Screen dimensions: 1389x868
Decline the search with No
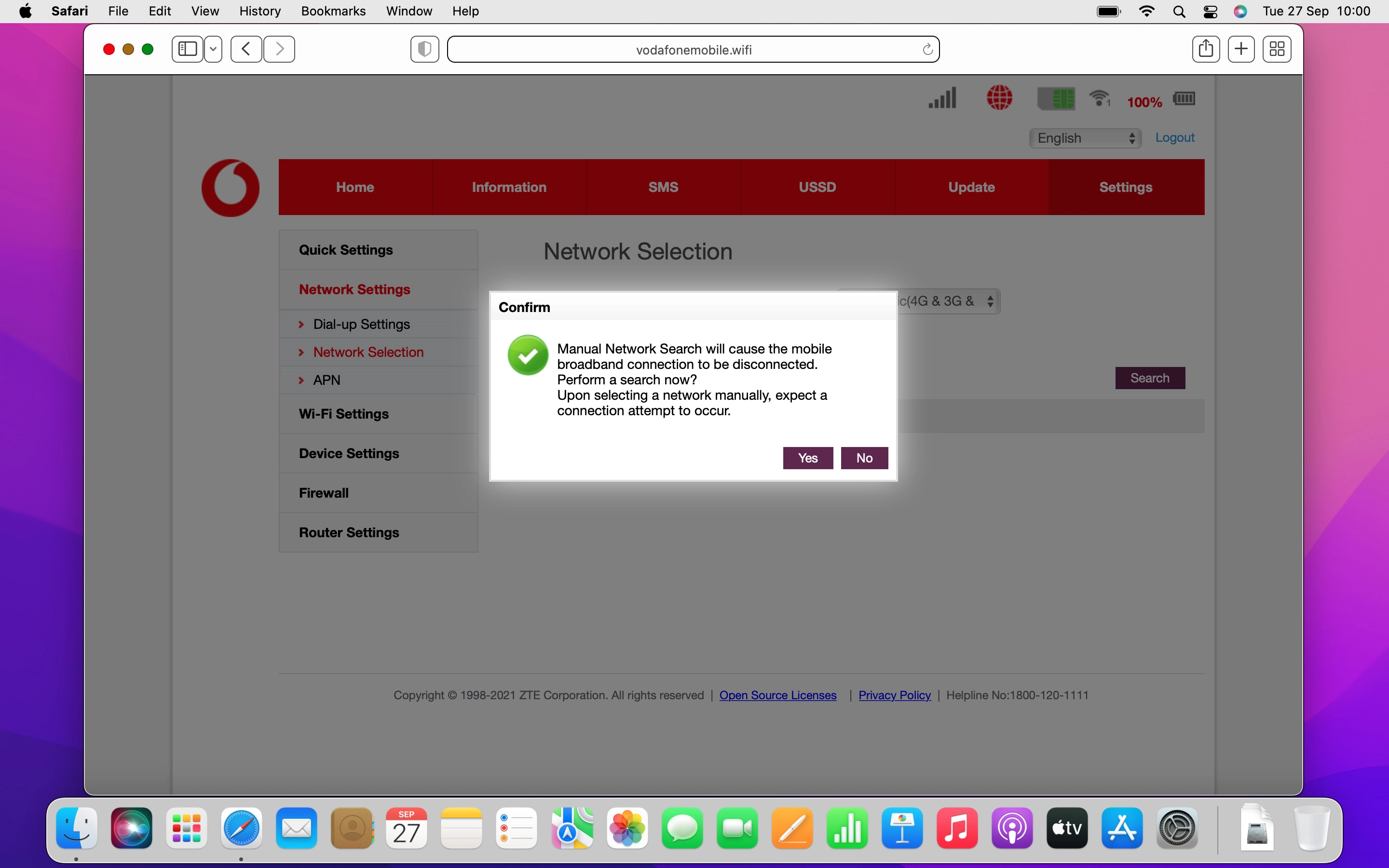click(864, 458)
